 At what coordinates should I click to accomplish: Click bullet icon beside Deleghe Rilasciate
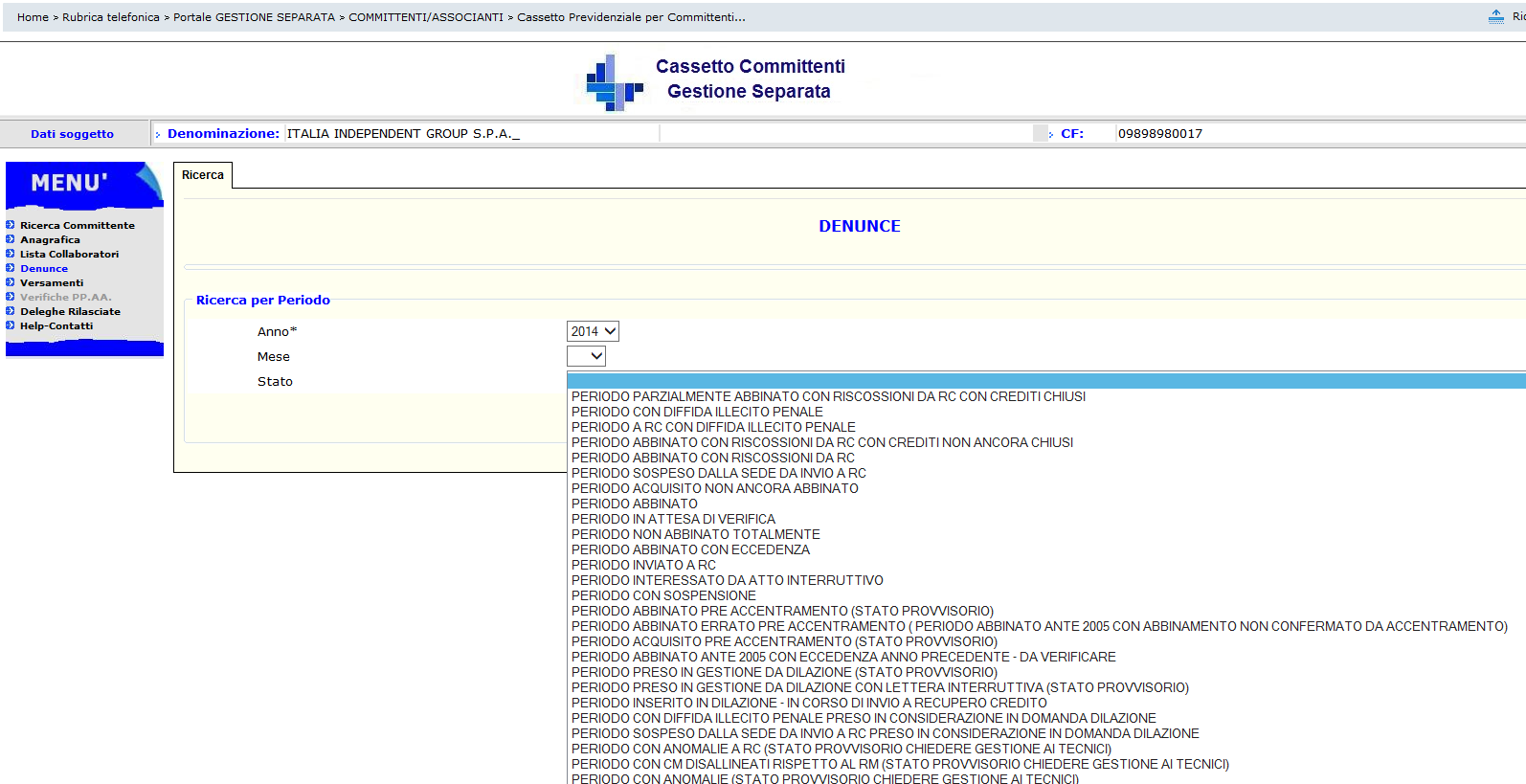tap(11, 311)
